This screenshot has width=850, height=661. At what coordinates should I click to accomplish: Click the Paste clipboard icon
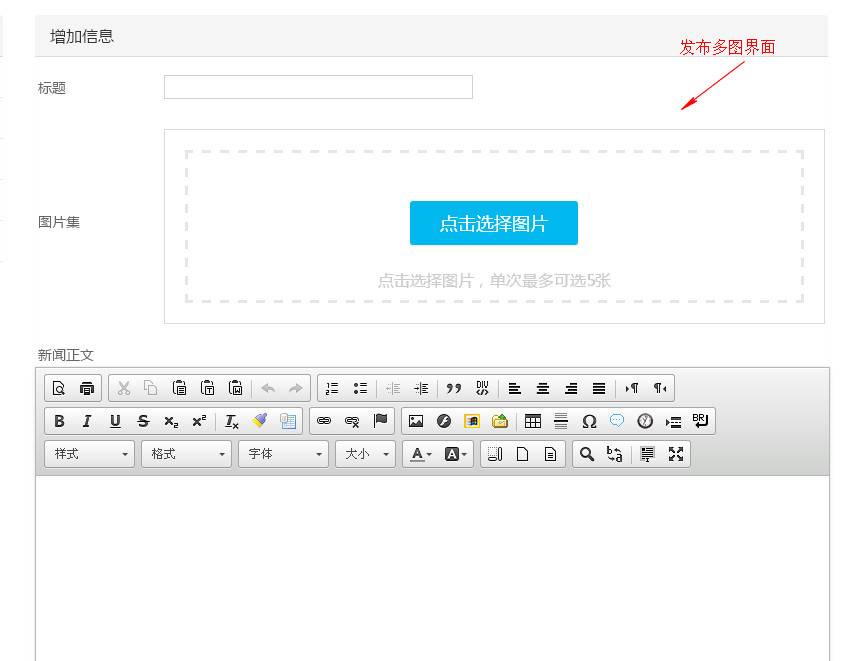coord(179,388)
